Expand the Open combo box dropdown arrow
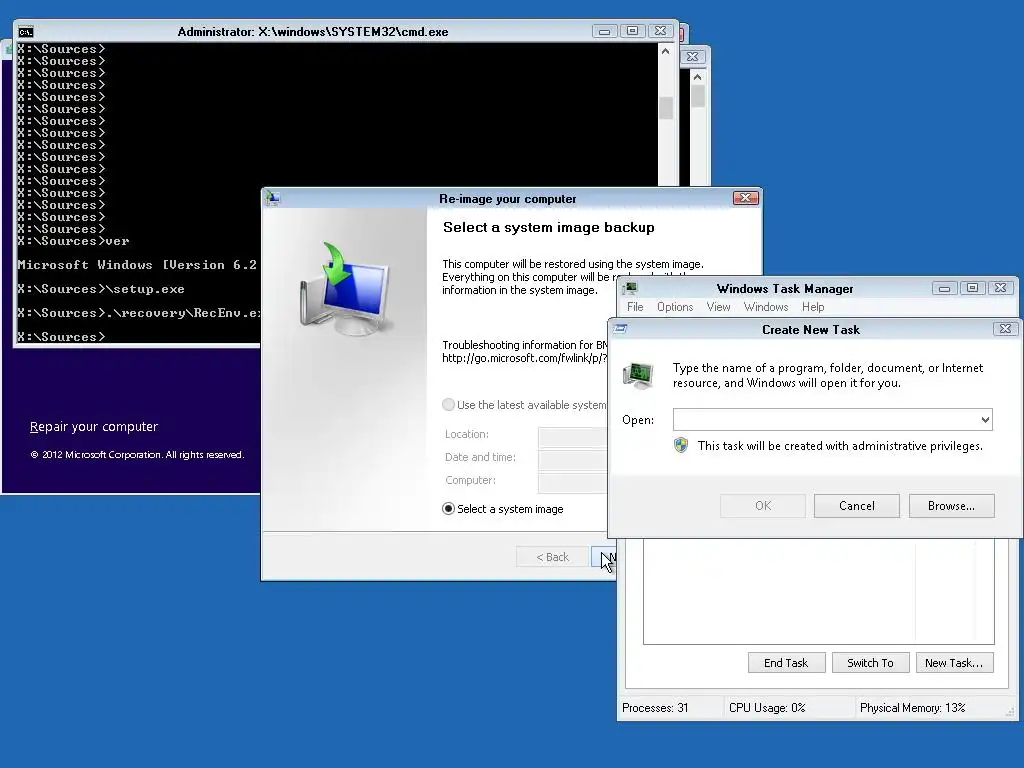The width and height of the screenshot is (1024, 768). [985, 419]
